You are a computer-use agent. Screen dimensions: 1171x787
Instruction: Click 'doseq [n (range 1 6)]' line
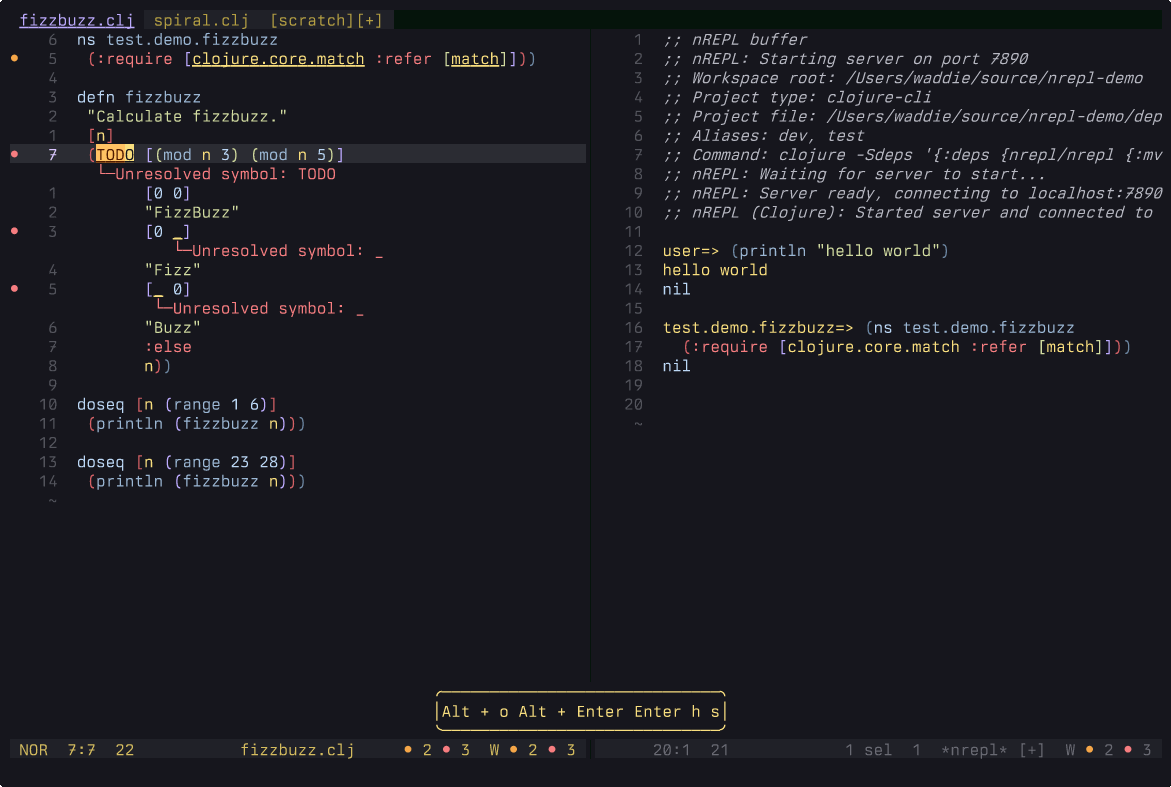[x=177, y=404]
